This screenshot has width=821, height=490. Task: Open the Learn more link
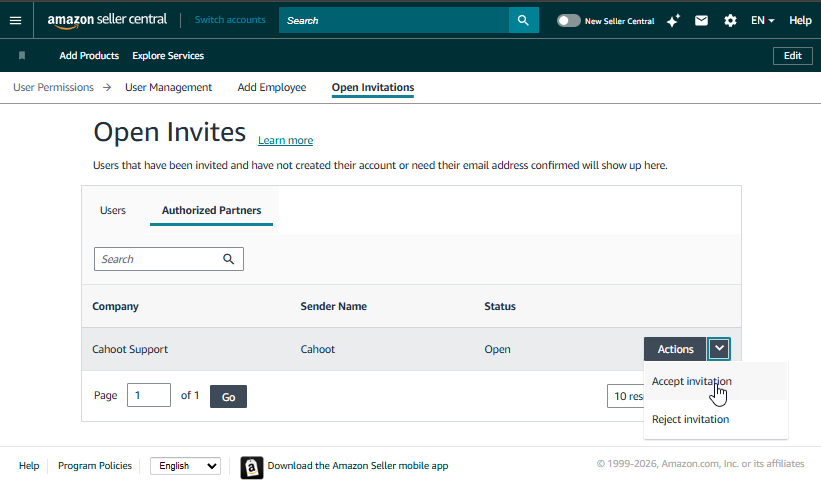coord(285,140)
